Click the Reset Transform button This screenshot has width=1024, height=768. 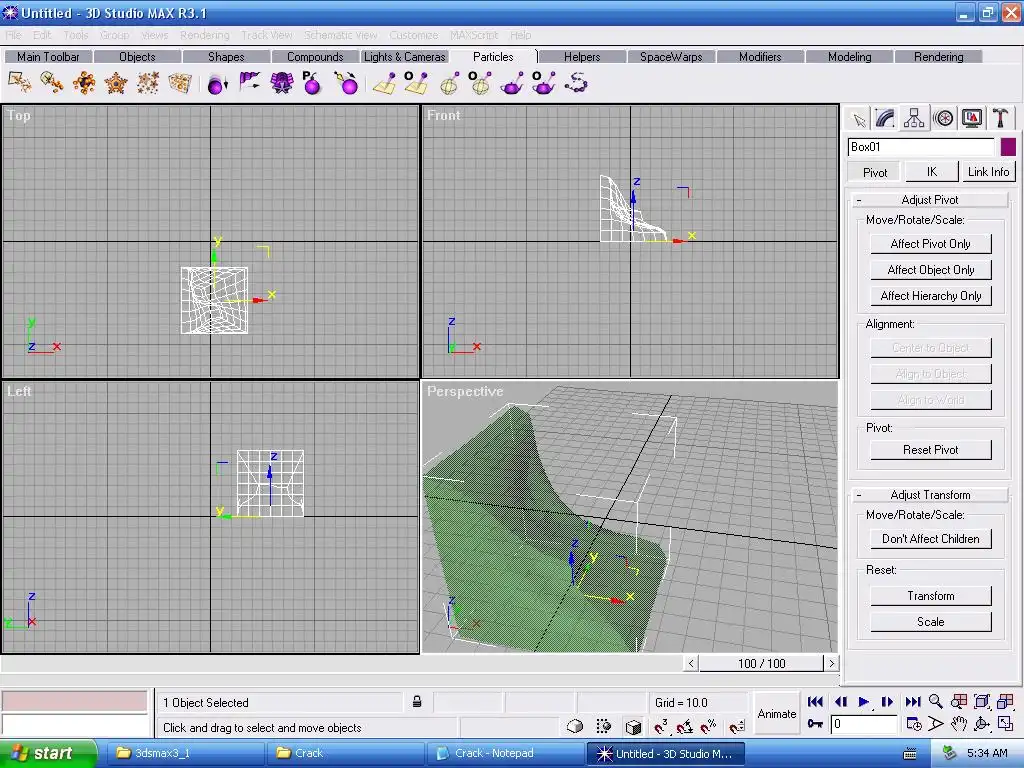(x=931, y=596)
